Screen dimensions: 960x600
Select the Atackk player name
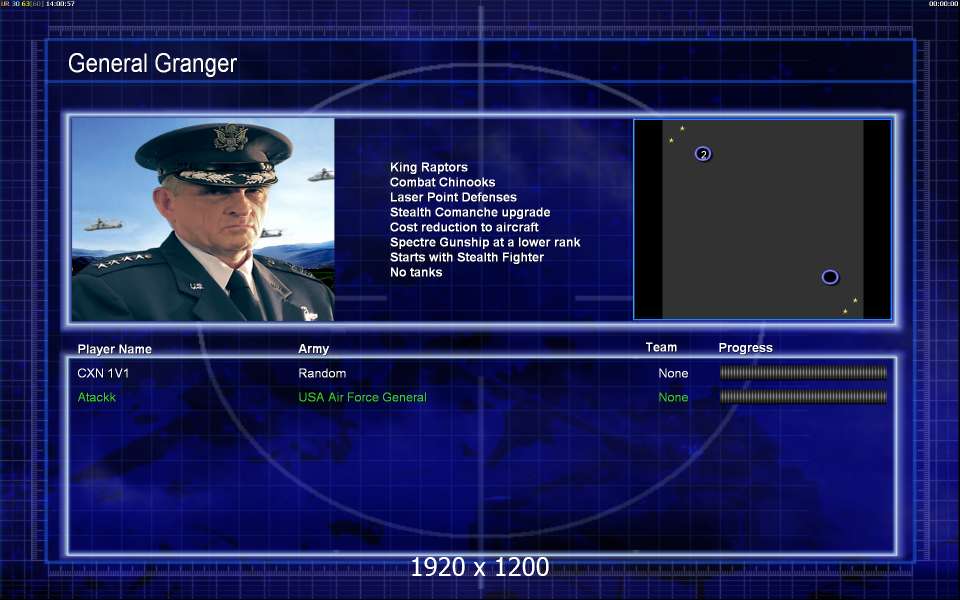(x=97, y=397)
